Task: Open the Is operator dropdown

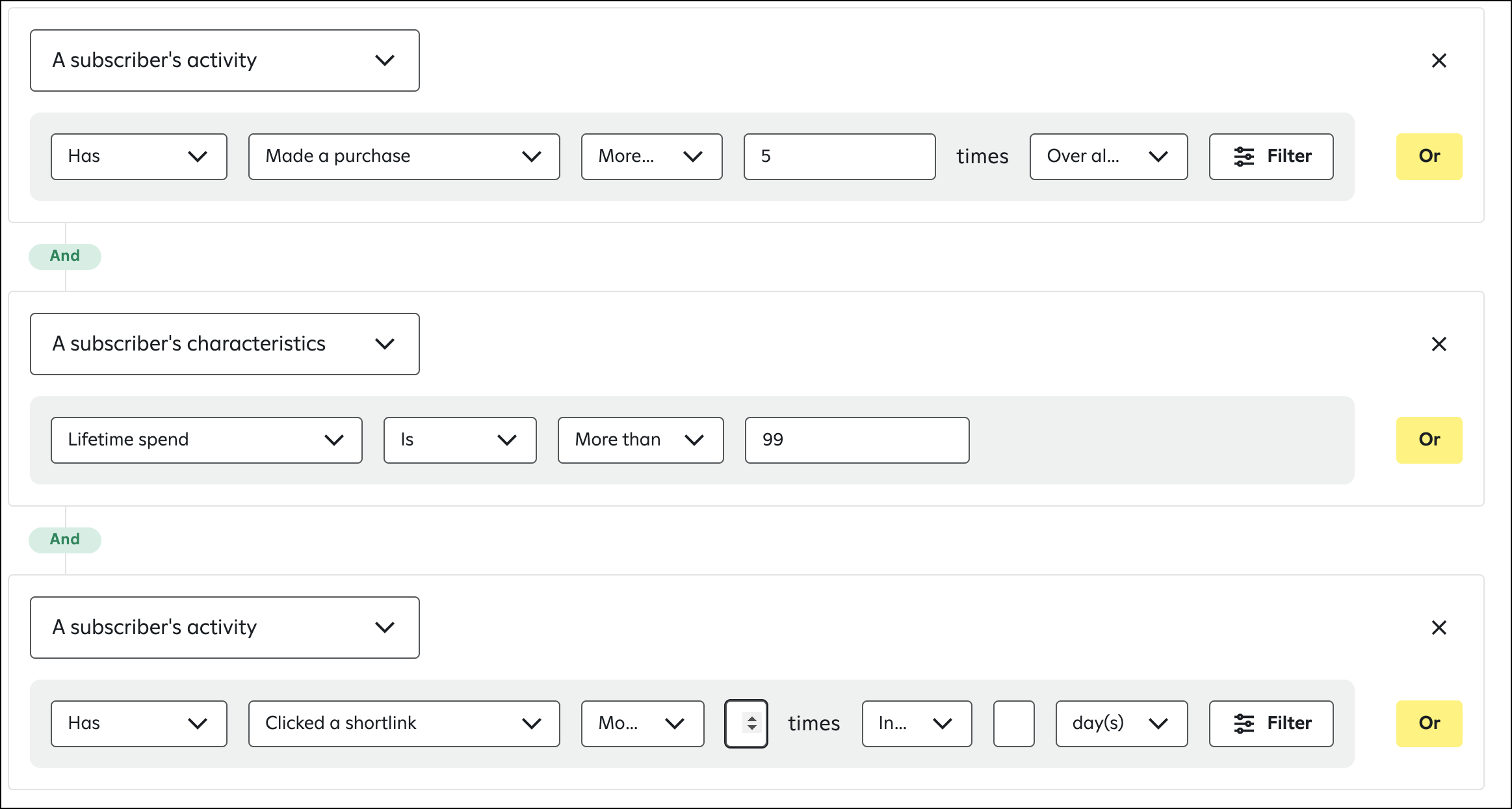Action: click(x=460, y=440)
